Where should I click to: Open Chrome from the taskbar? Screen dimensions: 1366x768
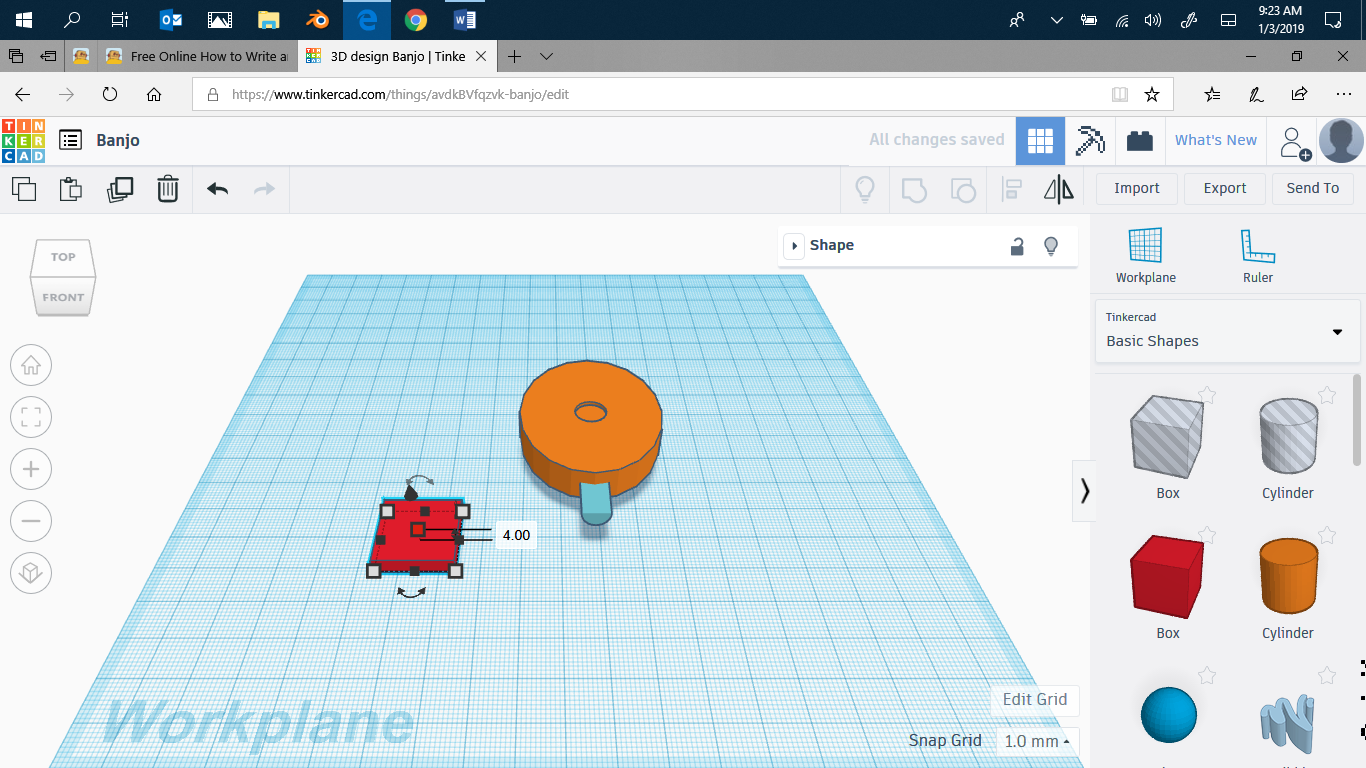tap(416, 19)
